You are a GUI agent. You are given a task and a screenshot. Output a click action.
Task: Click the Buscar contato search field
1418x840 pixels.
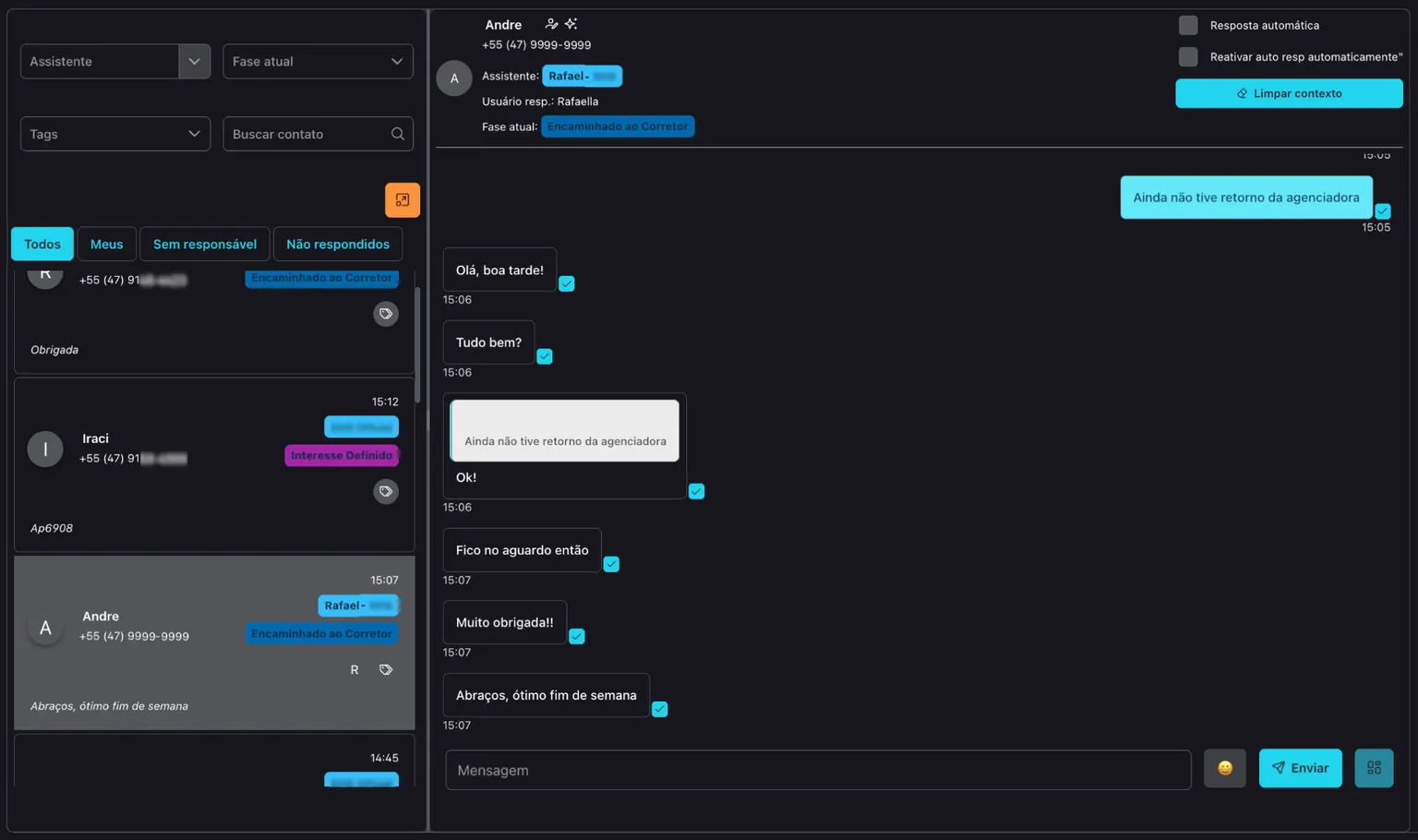(318, 134)
